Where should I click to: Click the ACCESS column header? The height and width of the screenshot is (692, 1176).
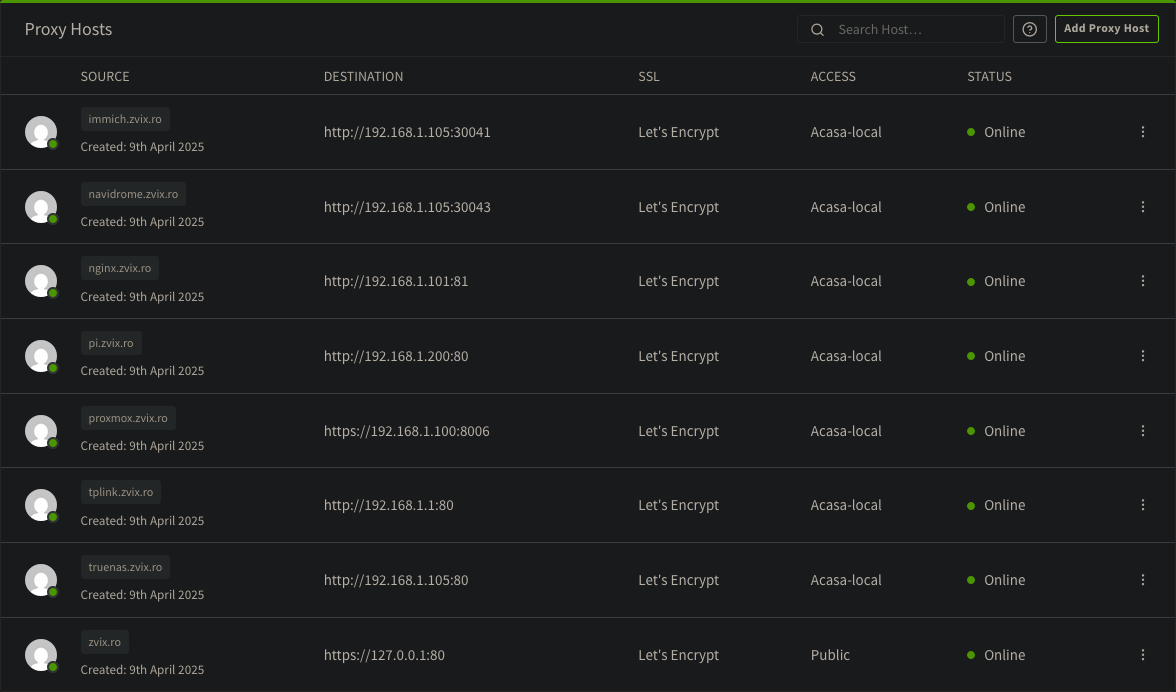coord(833,76)
